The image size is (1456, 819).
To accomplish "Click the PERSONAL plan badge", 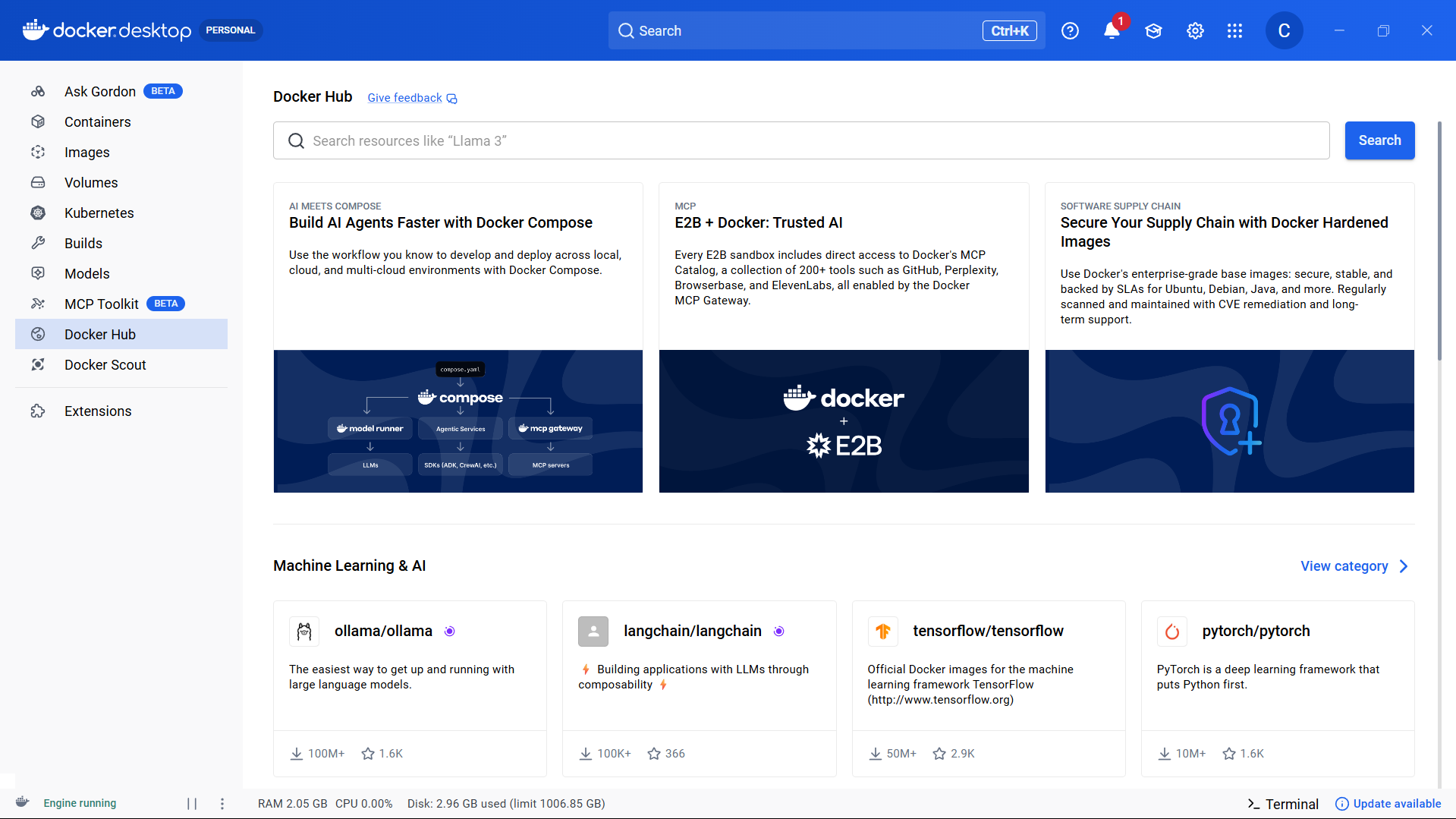I will (x=231, y=30).
